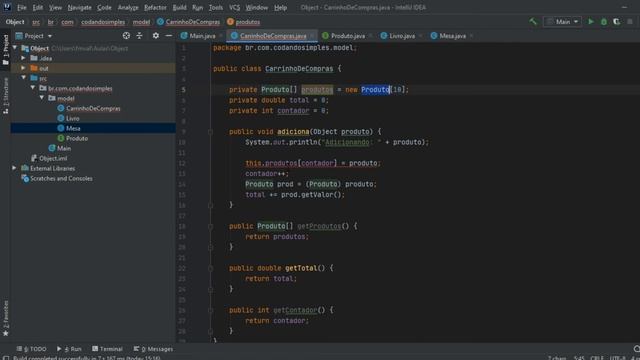Open the Terminal tool window
640x360 pixels.
point(107,349)
